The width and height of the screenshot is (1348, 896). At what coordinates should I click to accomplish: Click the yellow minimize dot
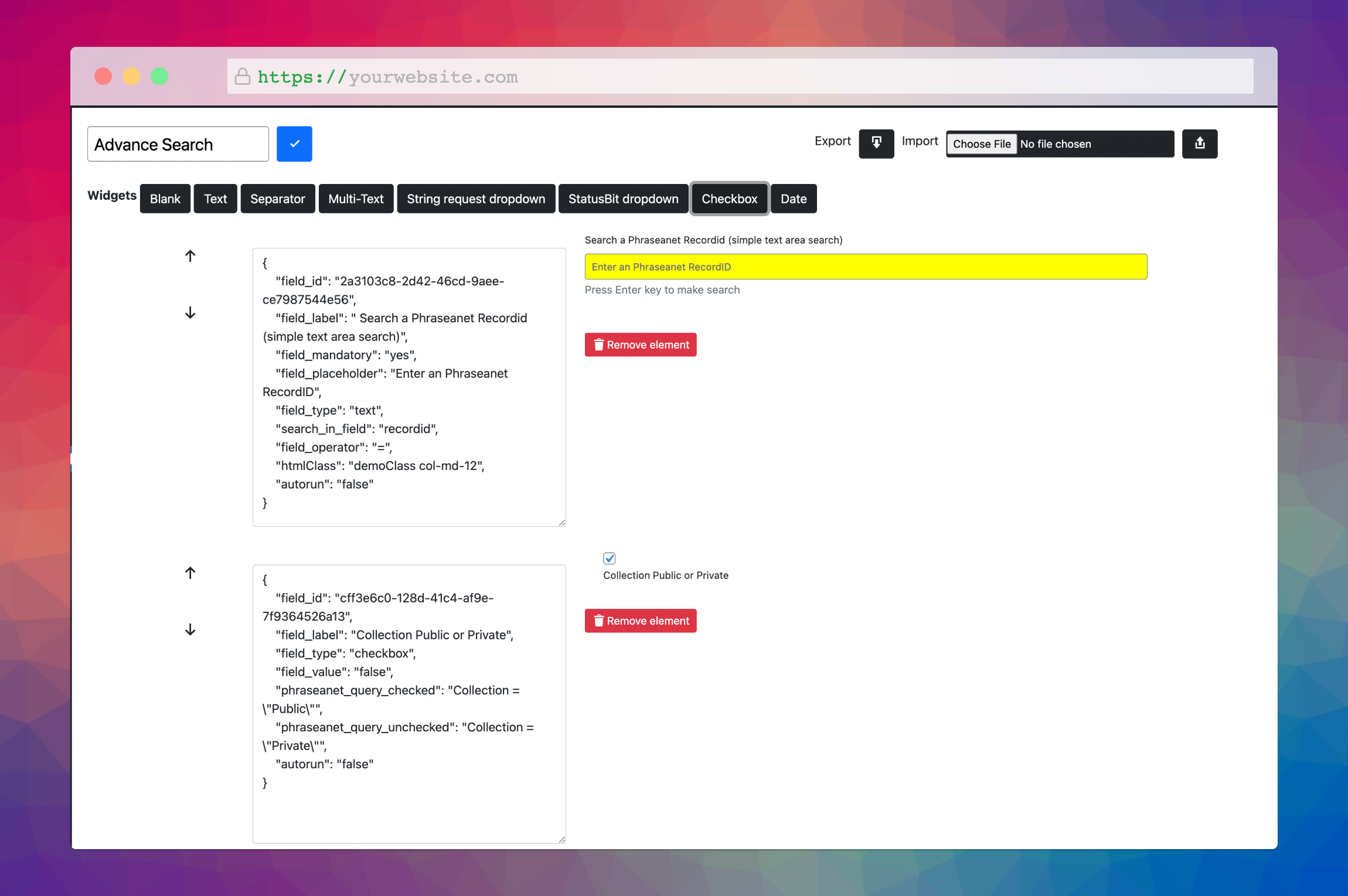(x=131, y=76)
